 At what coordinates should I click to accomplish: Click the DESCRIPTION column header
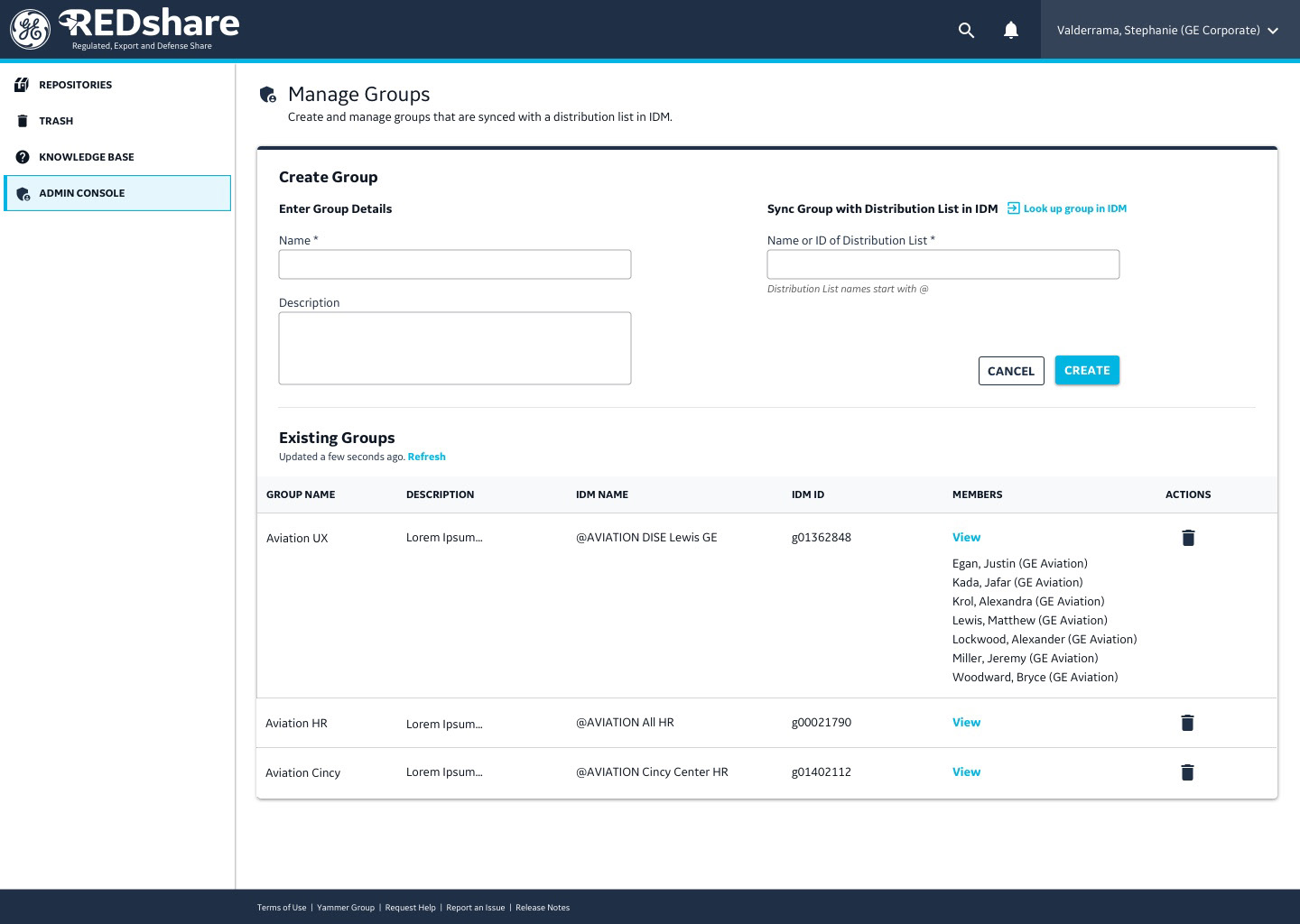(x=440, y=494)
